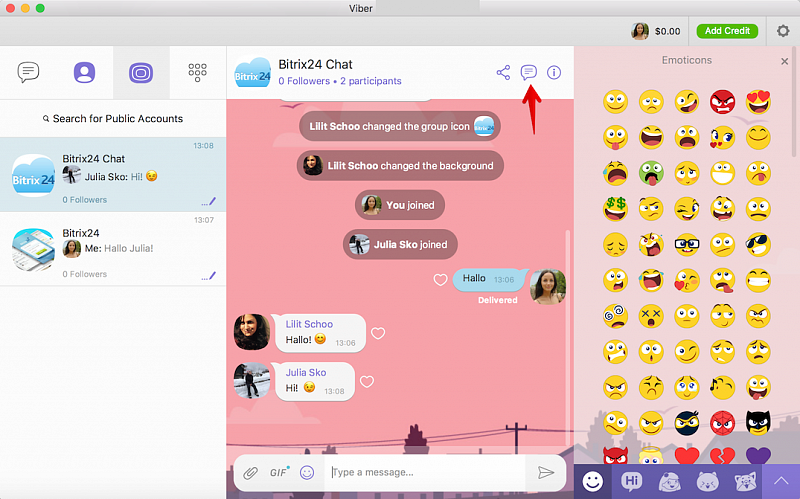800x499 pixels.
Task: Insert the purple heart emoticon
Action: click(x=758, y=455)
